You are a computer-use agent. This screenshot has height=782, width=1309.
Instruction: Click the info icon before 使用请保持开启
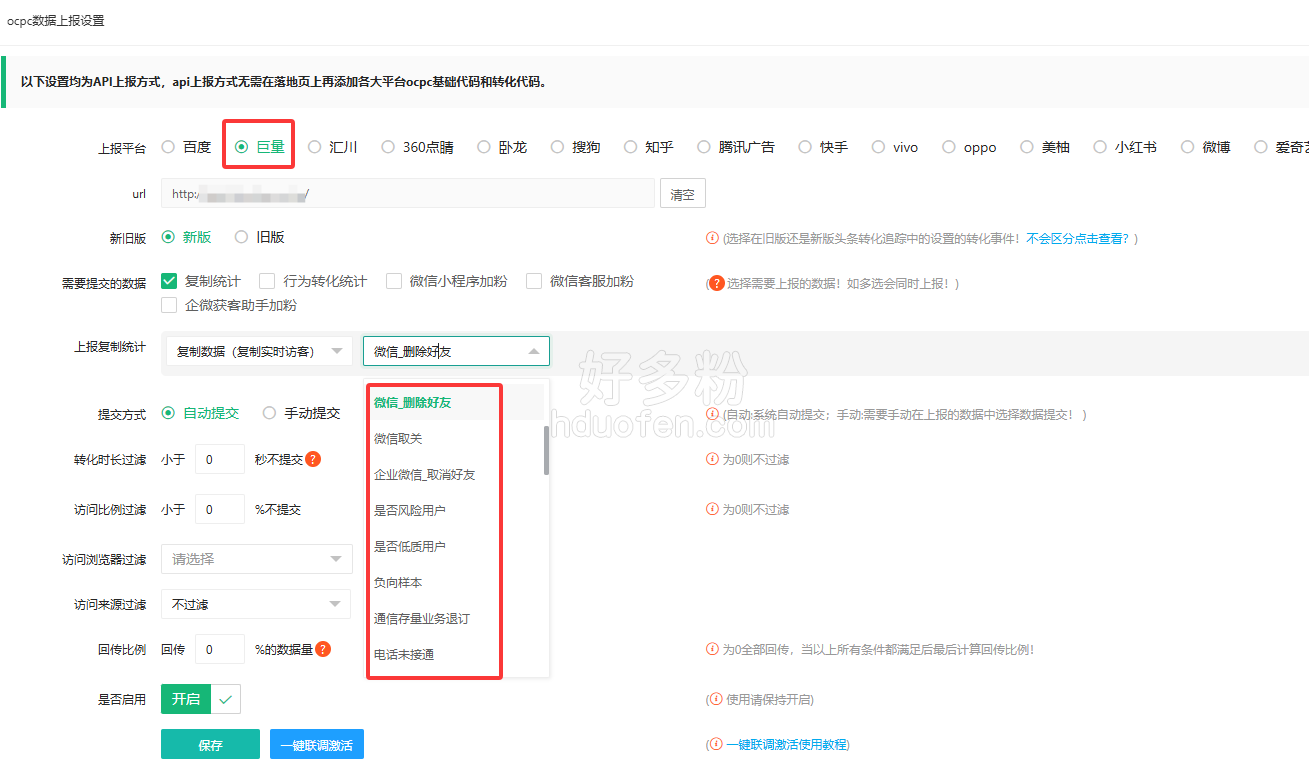point(714,699)
